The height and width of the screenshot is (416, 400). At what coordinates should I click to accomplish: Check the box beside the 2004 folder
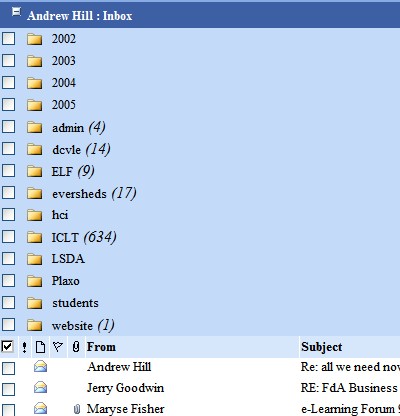pyautogui.click(x=8, y=82)
